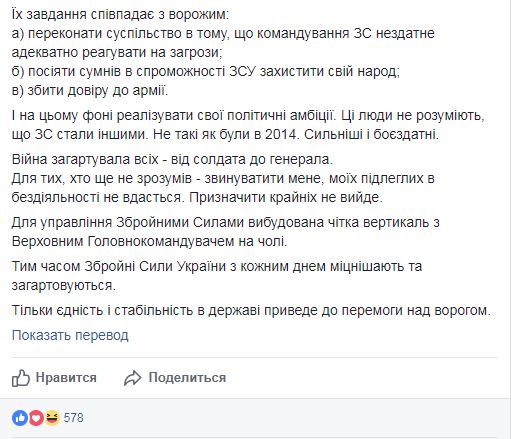Viewport: 511px width, 439px height.
Task: Click the laughing haha reaction icon
Action: [x=52, y=418]
